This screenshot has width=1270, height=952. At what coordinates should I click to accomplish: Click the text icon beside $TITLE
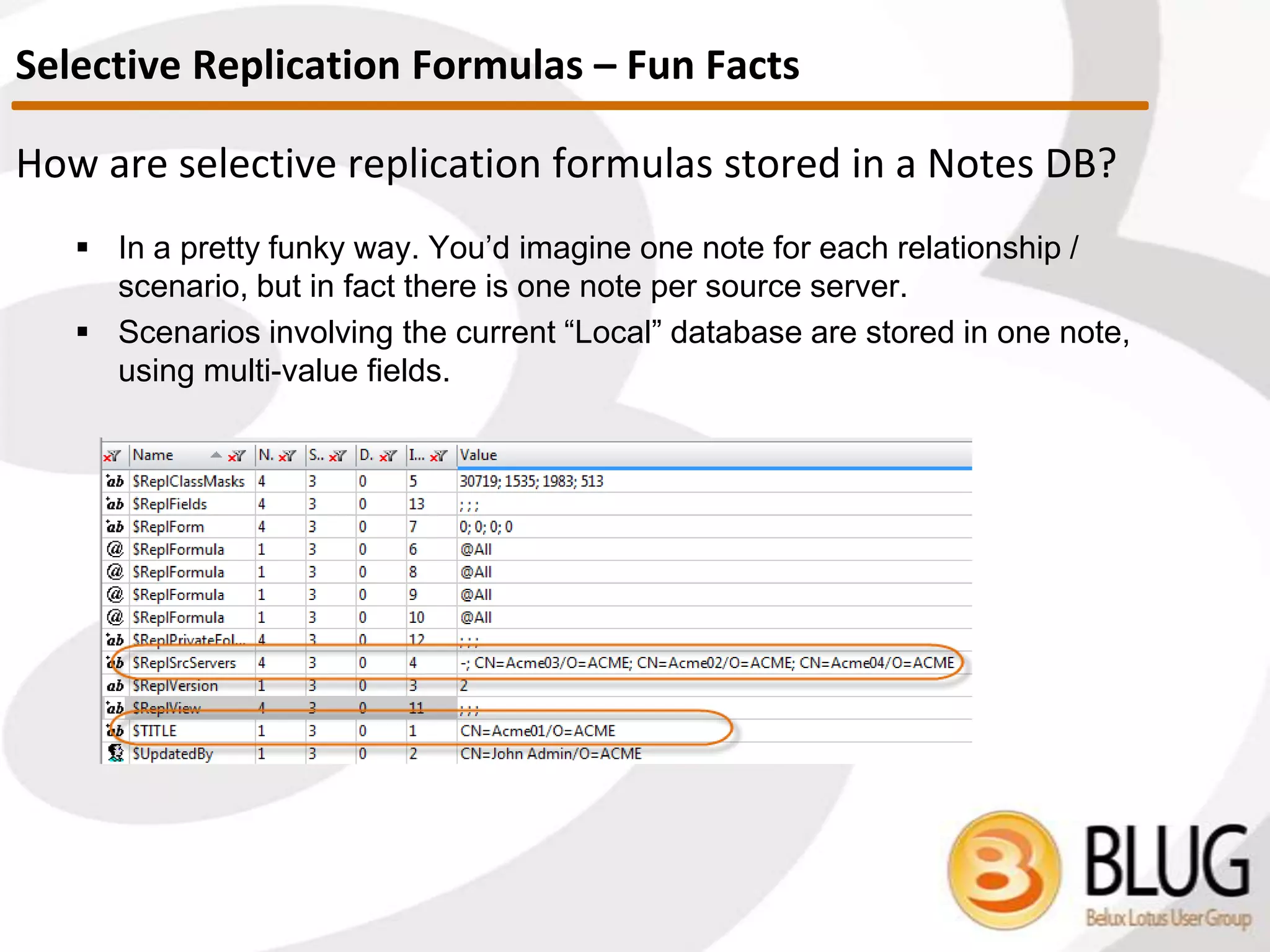click(115, 731)
